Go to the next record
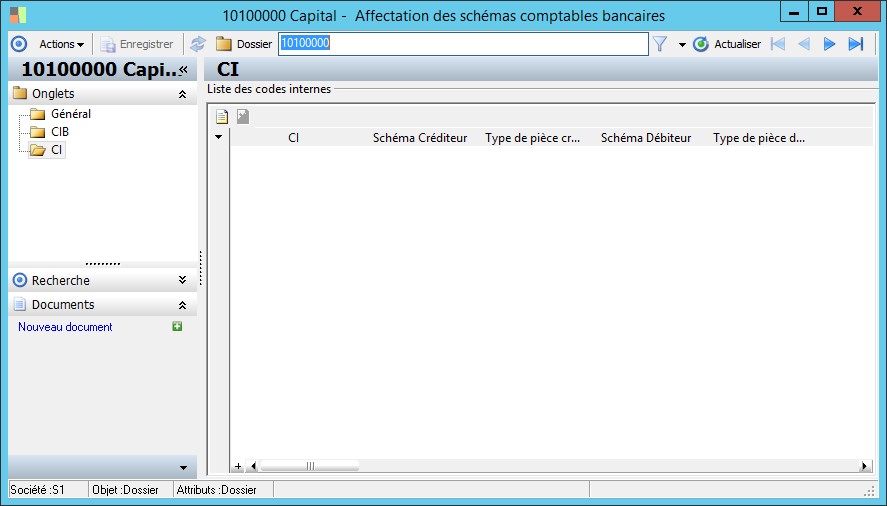 click(829, 44)
